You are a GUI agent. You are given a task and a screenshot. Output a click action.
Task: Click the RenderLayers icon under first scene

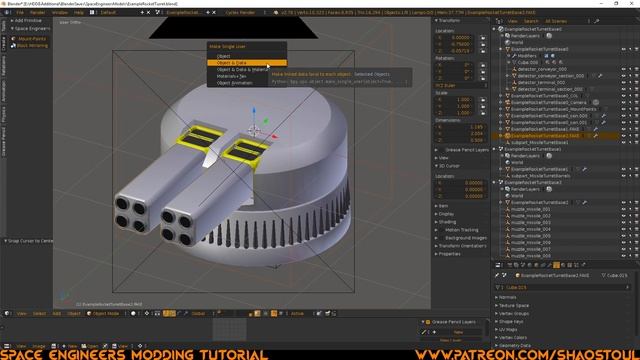pyautogui.click(x=507, y=36)
